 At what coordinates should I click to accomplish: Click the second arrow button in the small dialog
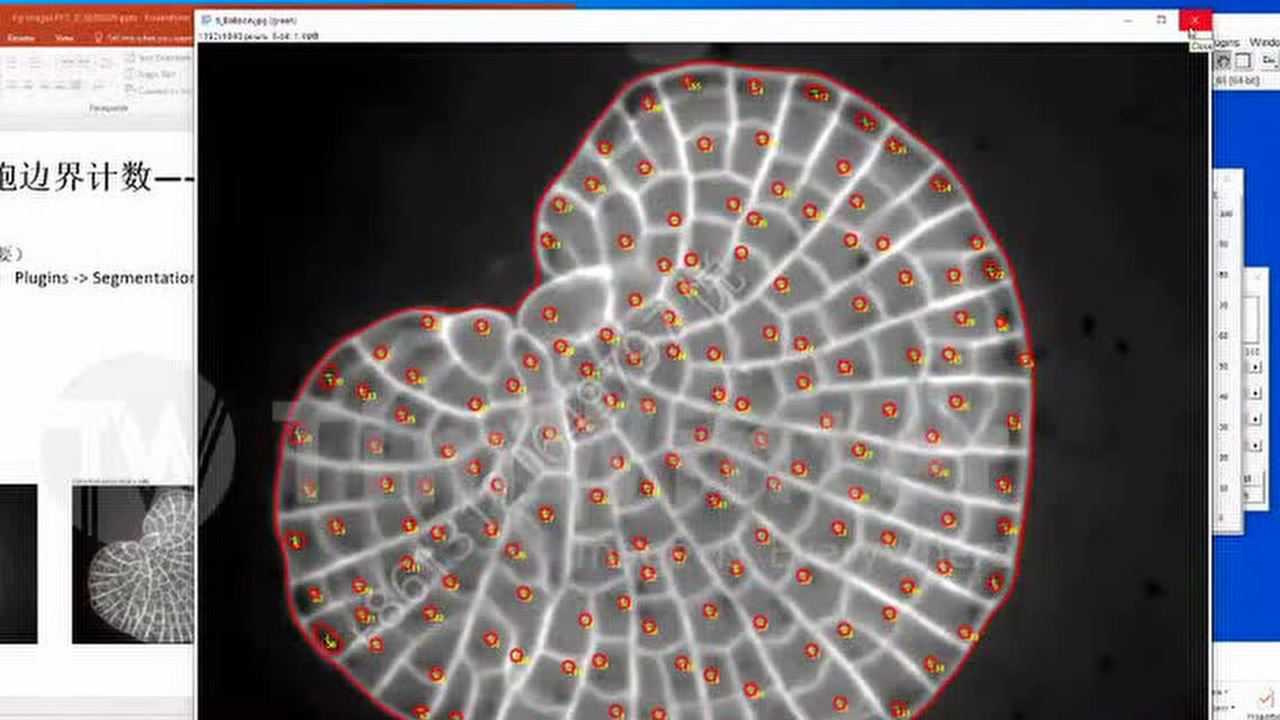pos(1255,393)
